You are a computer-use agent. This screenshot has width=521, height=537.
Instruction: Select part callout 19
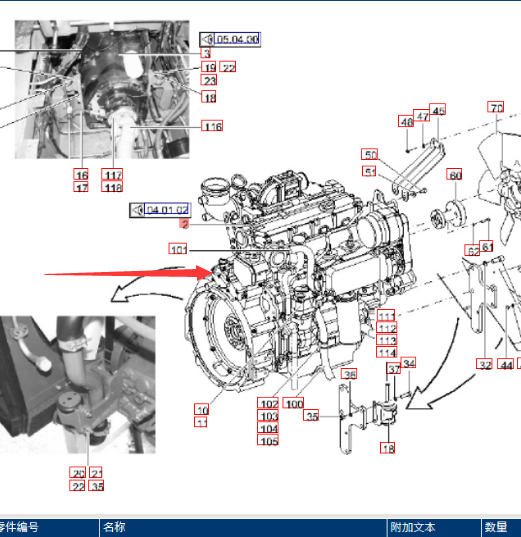209,67
